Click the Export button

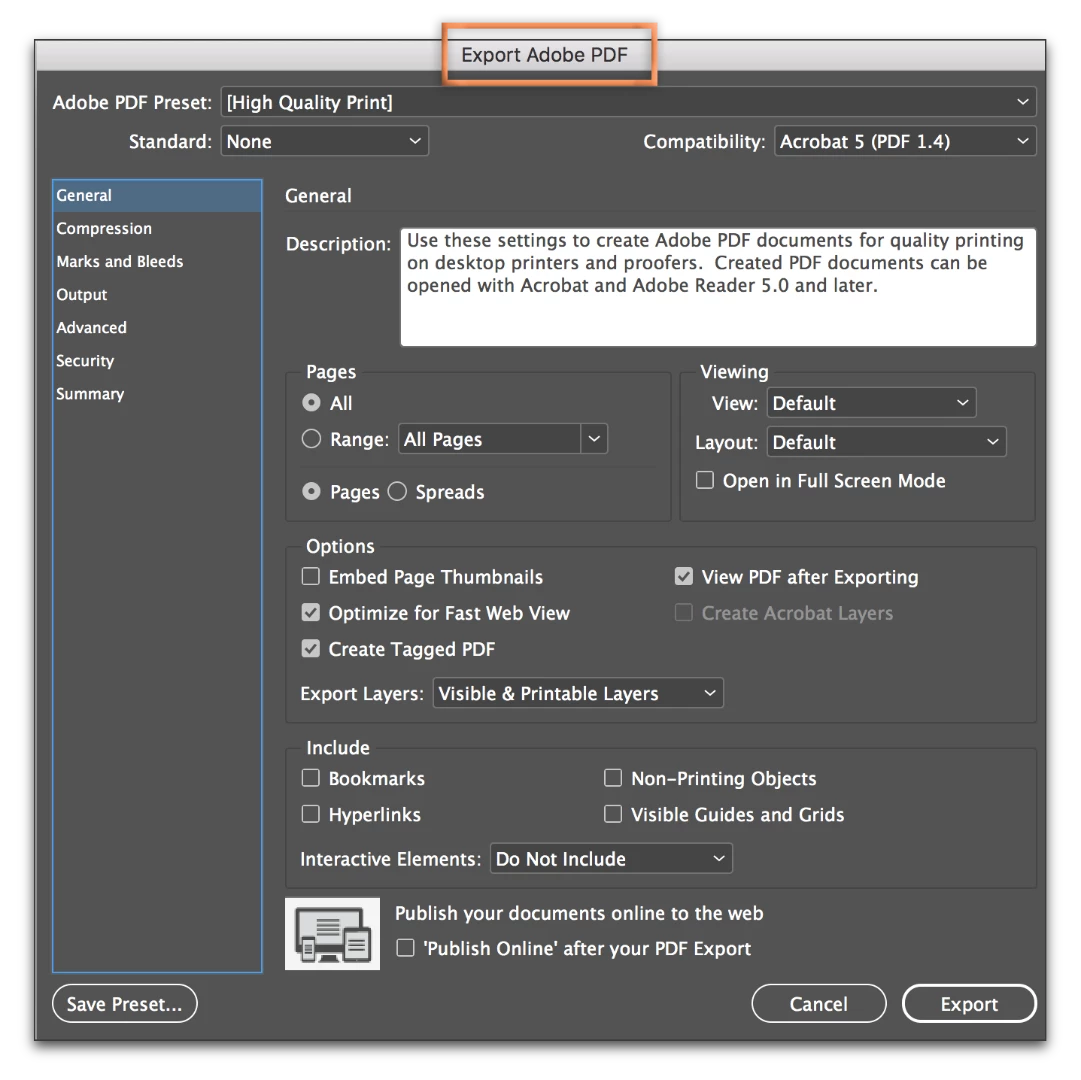click(969, 1003)
